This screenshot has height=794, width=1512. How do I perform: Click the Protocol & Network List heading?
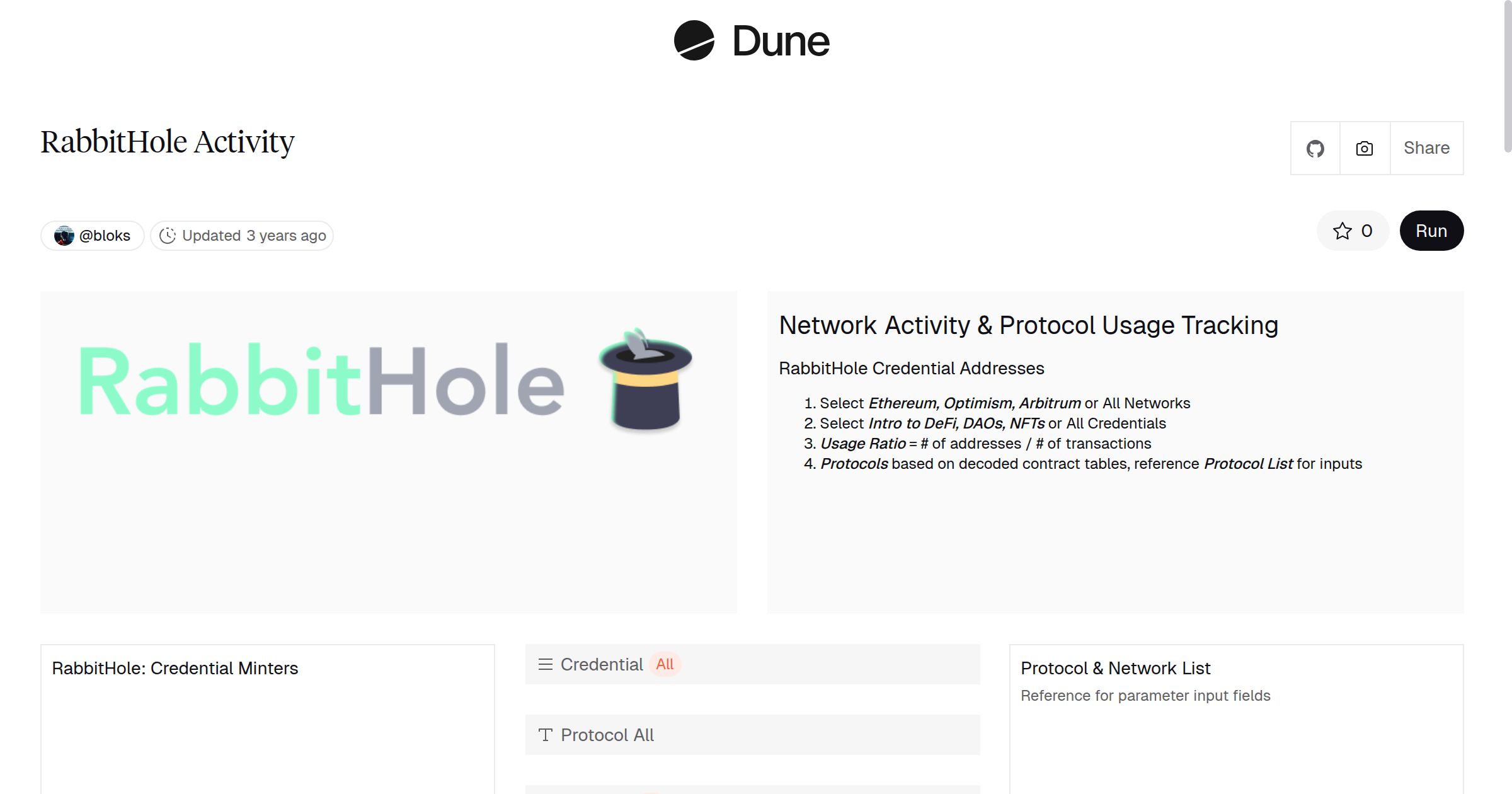(1115, 668)
